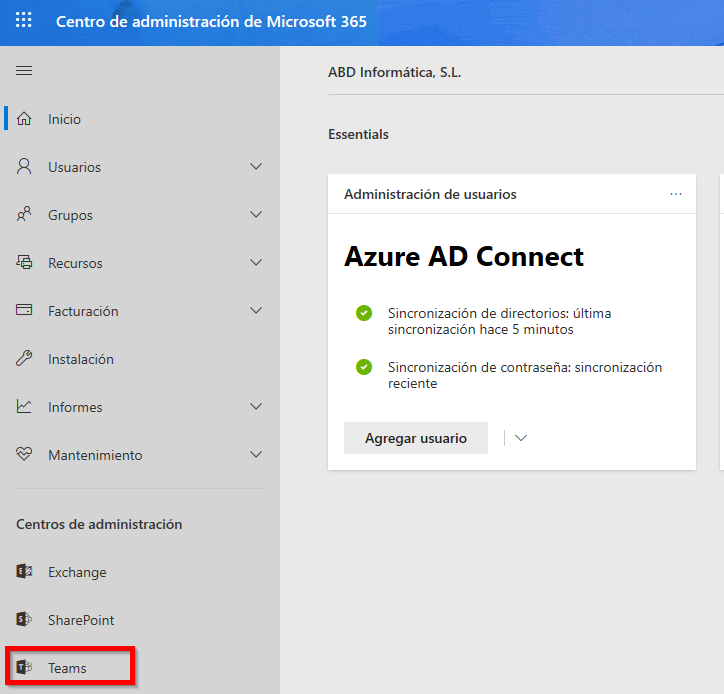Click the Azure AD Connect heading

(x=464, y=256)
